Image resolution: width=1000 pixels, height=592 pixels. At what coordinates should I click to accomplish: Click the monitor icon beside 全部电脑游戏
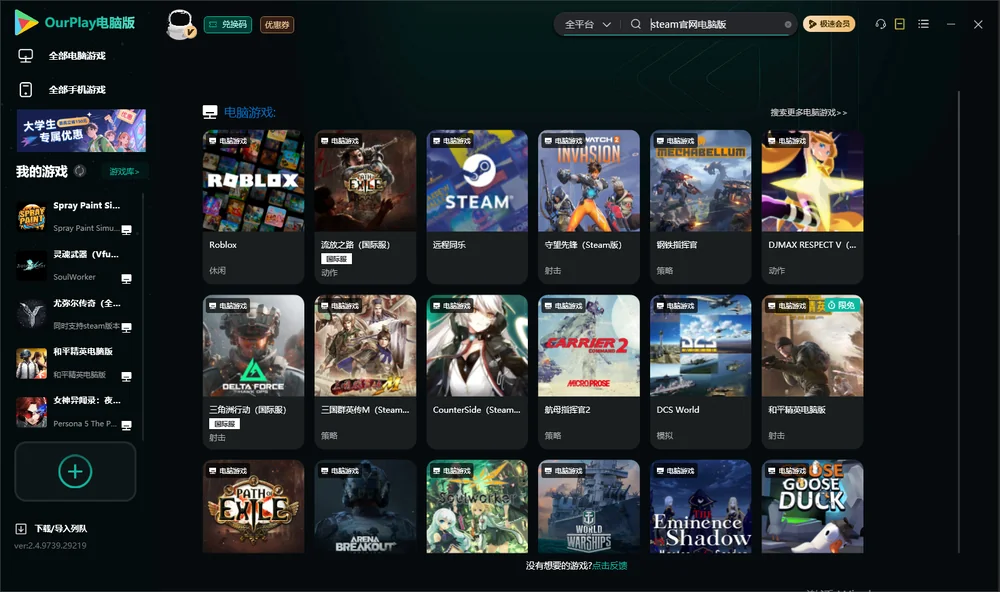[x=26, y=56]
